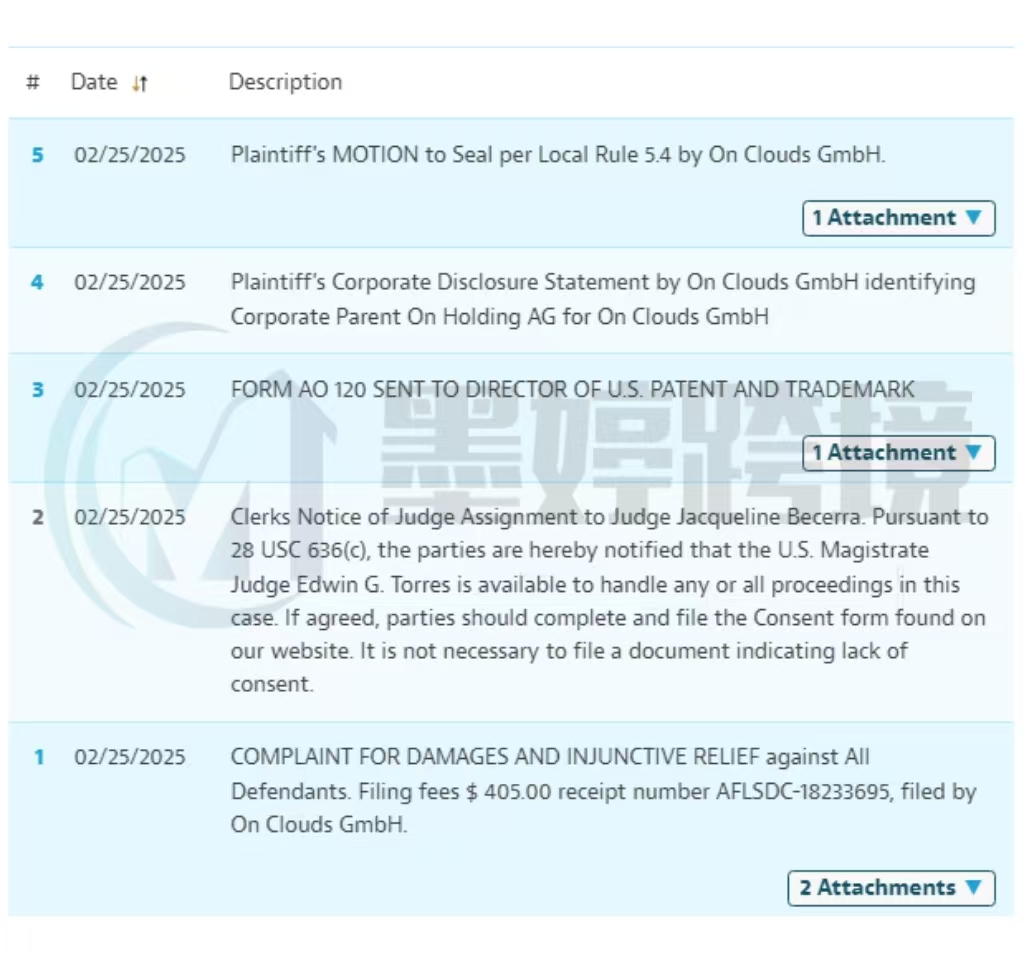Select the MOTION to Seal description text
This screenshot has height=953, width=1024.
[x=558, y=155]
